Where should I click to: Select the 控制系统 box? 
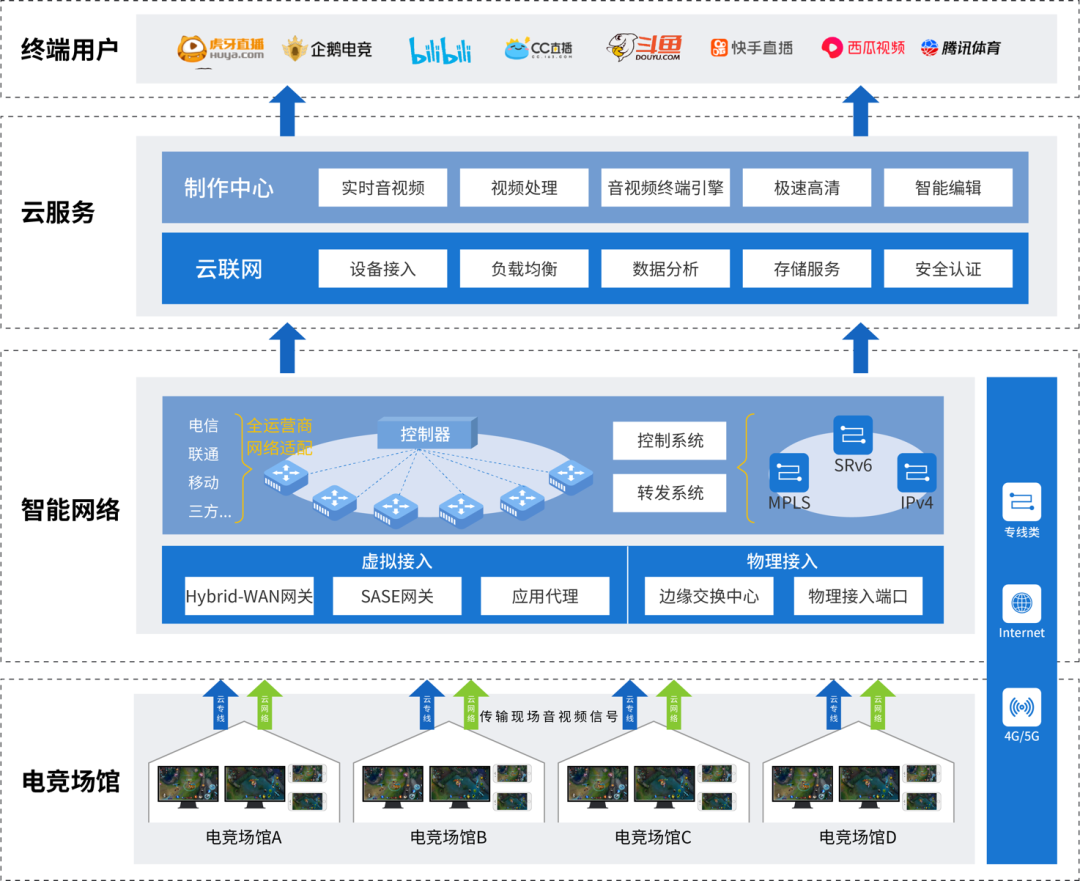[x=669, y=441]
